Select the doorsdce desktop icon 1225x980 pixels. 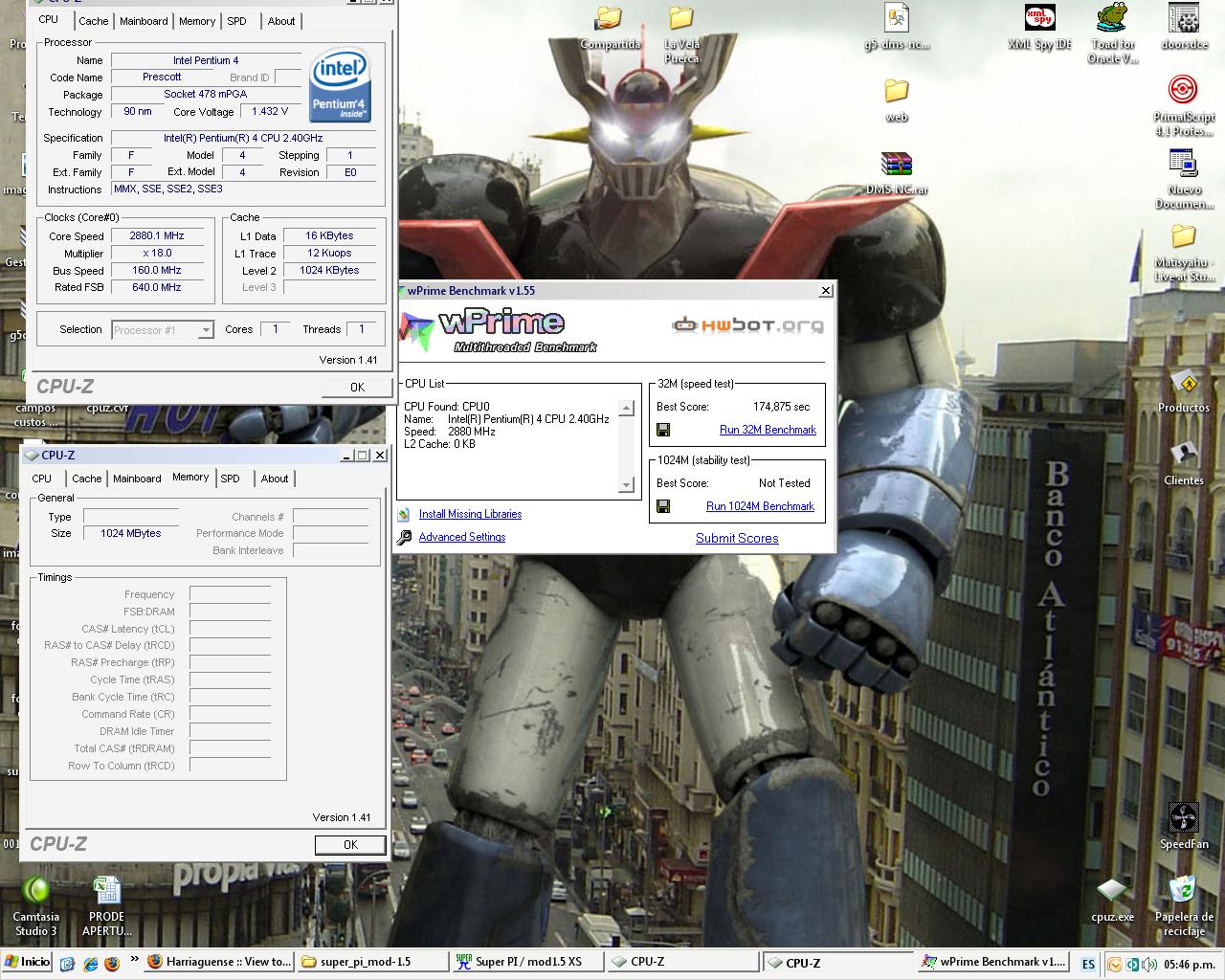click(x=1184, y=27)
